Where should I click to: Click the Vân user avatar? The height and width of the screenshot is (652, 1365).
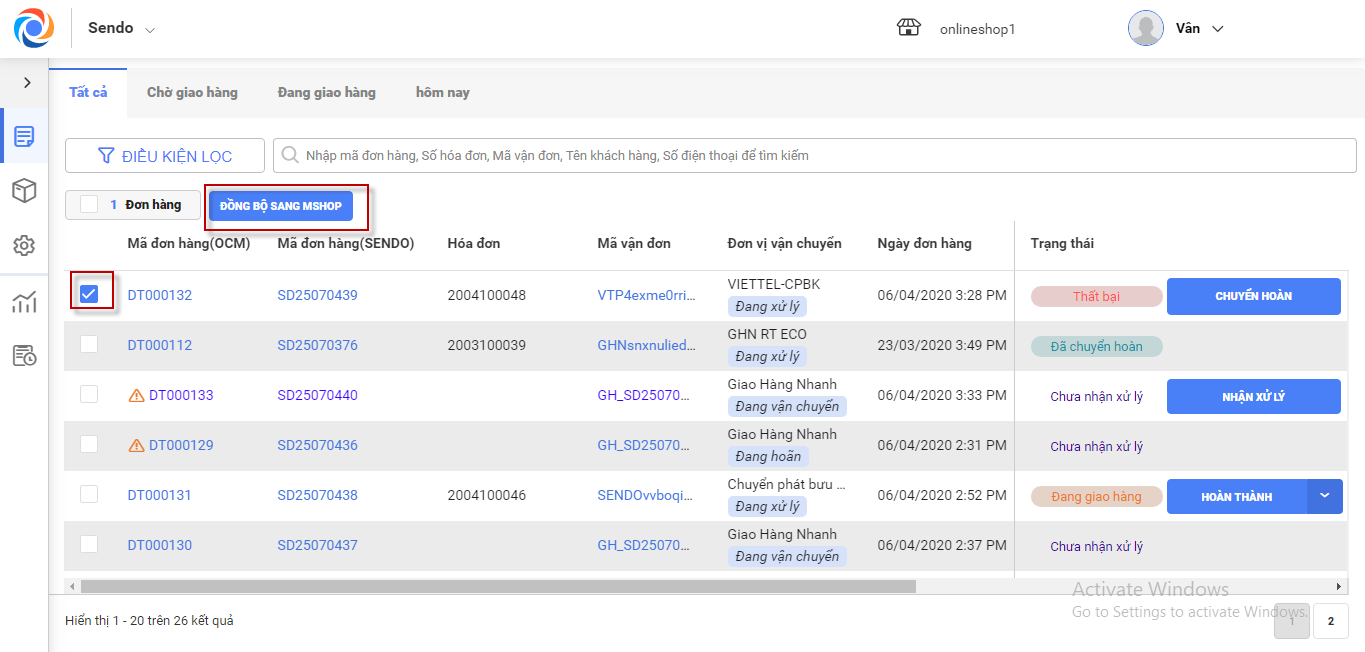(1145, 28)
